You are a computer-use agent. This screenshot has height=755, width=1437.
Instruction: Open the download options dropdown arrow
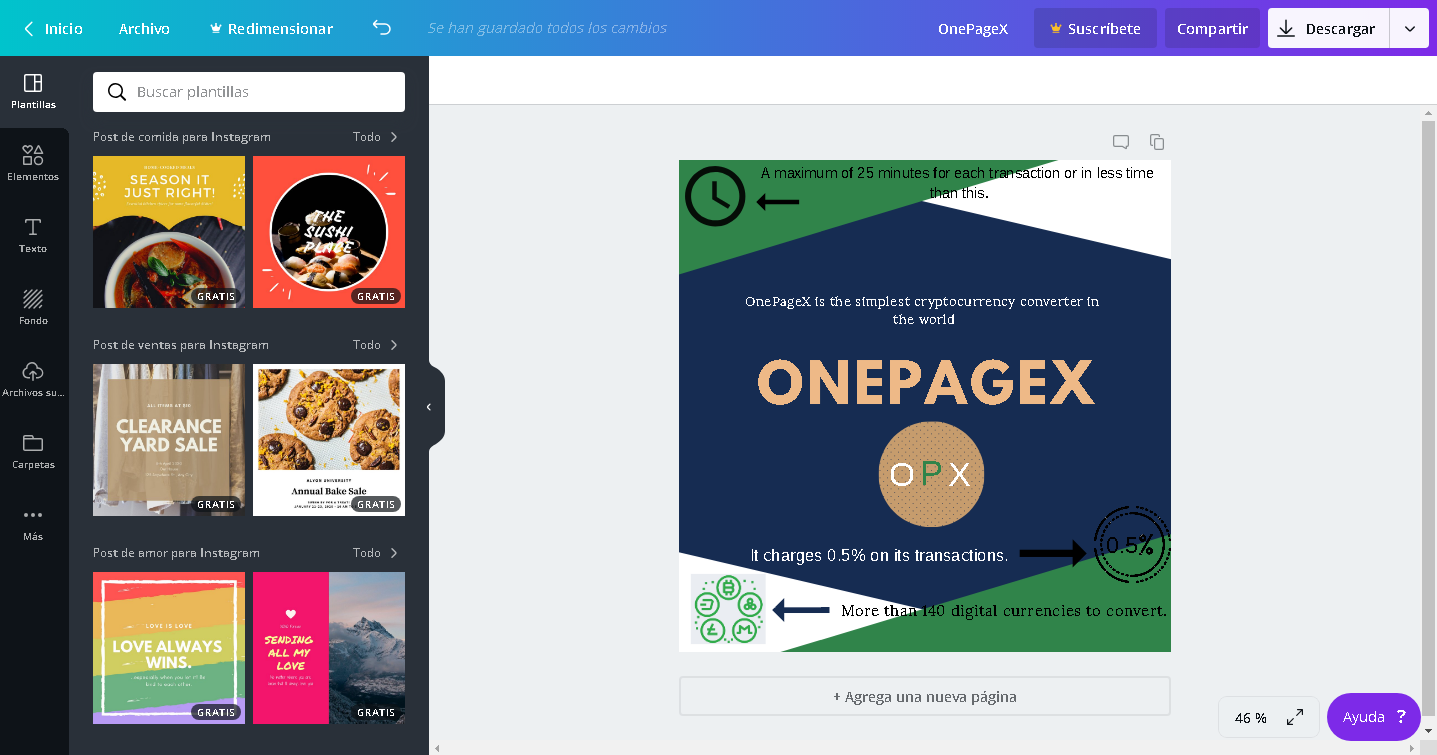pyautogui.click(x=1410, y=29)
